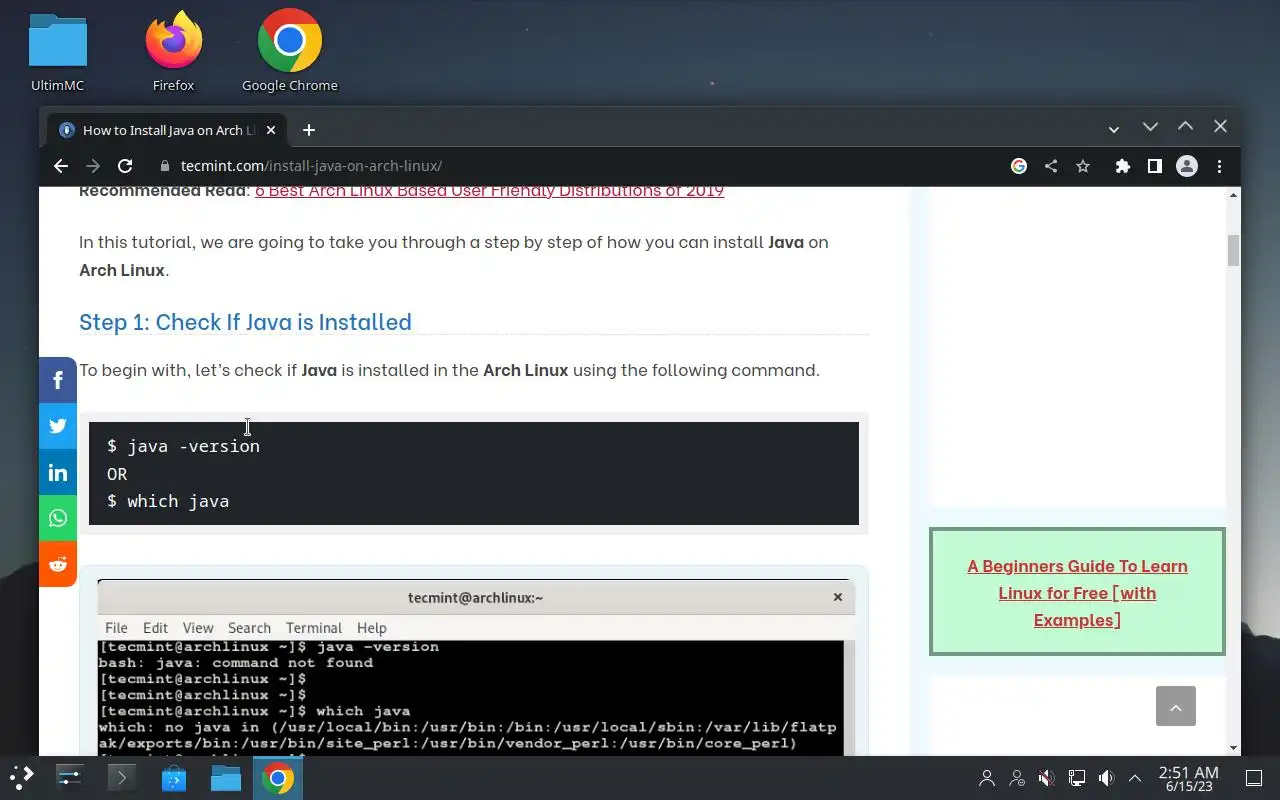The image size is (1280, 800).
Task: Maximize the Chrome window
Action: [1185, 127]
